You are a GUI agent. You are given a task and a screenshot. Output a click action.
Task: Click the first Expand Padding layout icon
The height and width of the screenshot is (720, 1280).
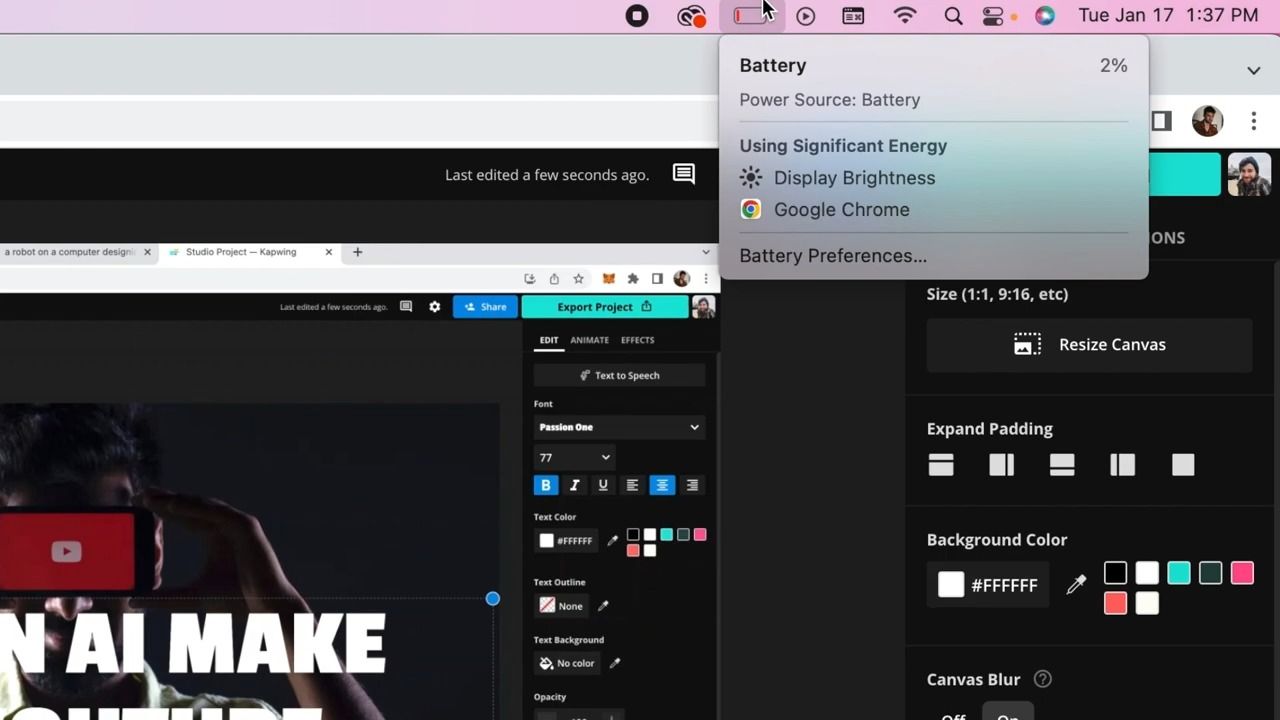pyautogui.click(x=941, y=465)
